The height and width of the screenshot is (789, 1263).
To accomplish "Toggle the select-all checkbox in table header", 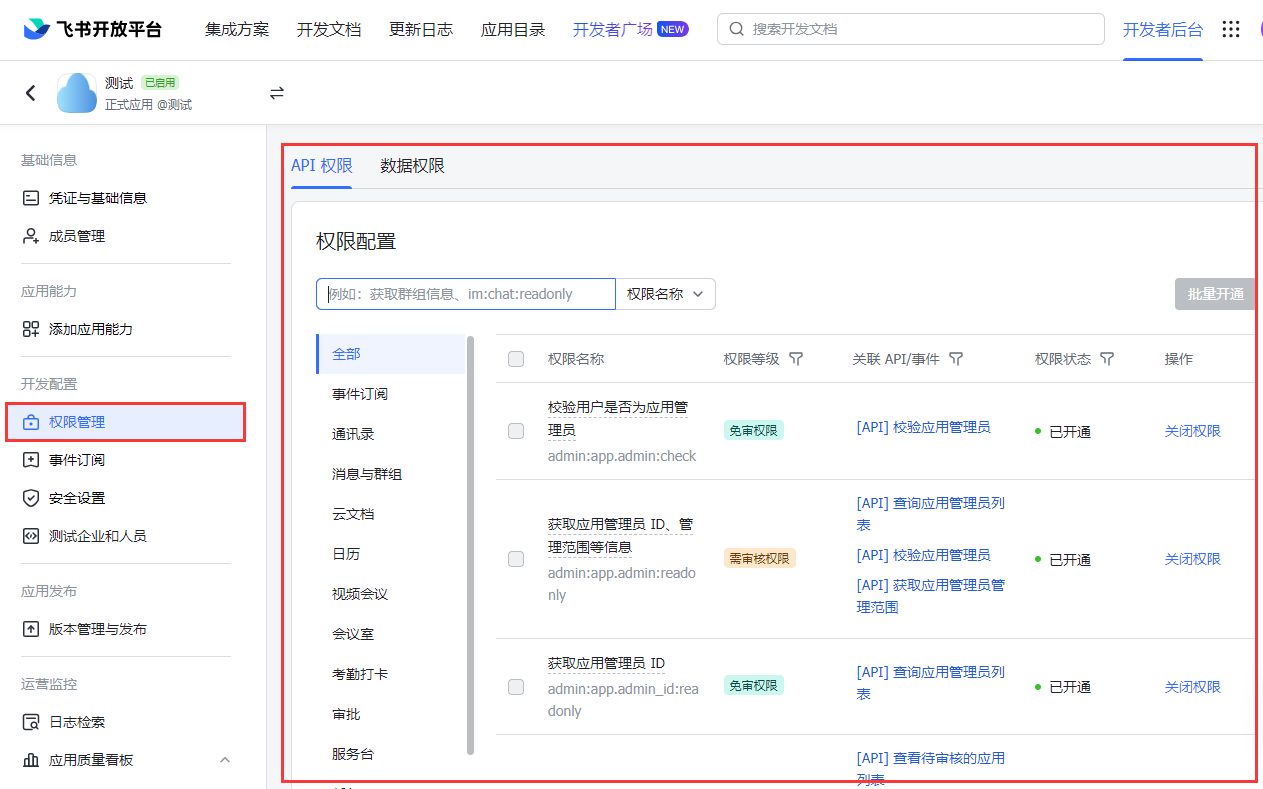I will (516, 359).
